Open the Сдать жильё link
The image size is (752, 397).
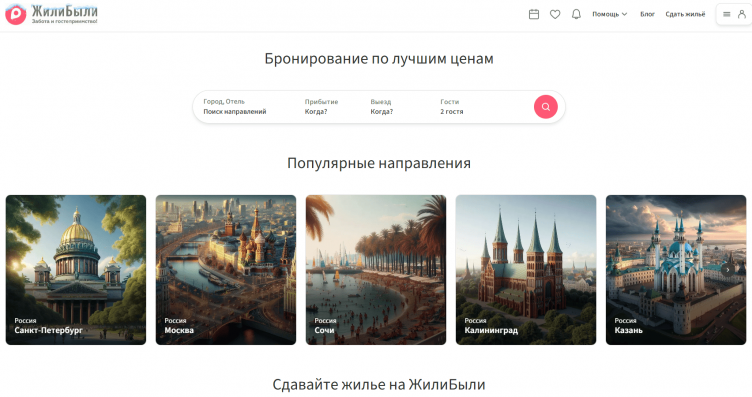point(685,14)
